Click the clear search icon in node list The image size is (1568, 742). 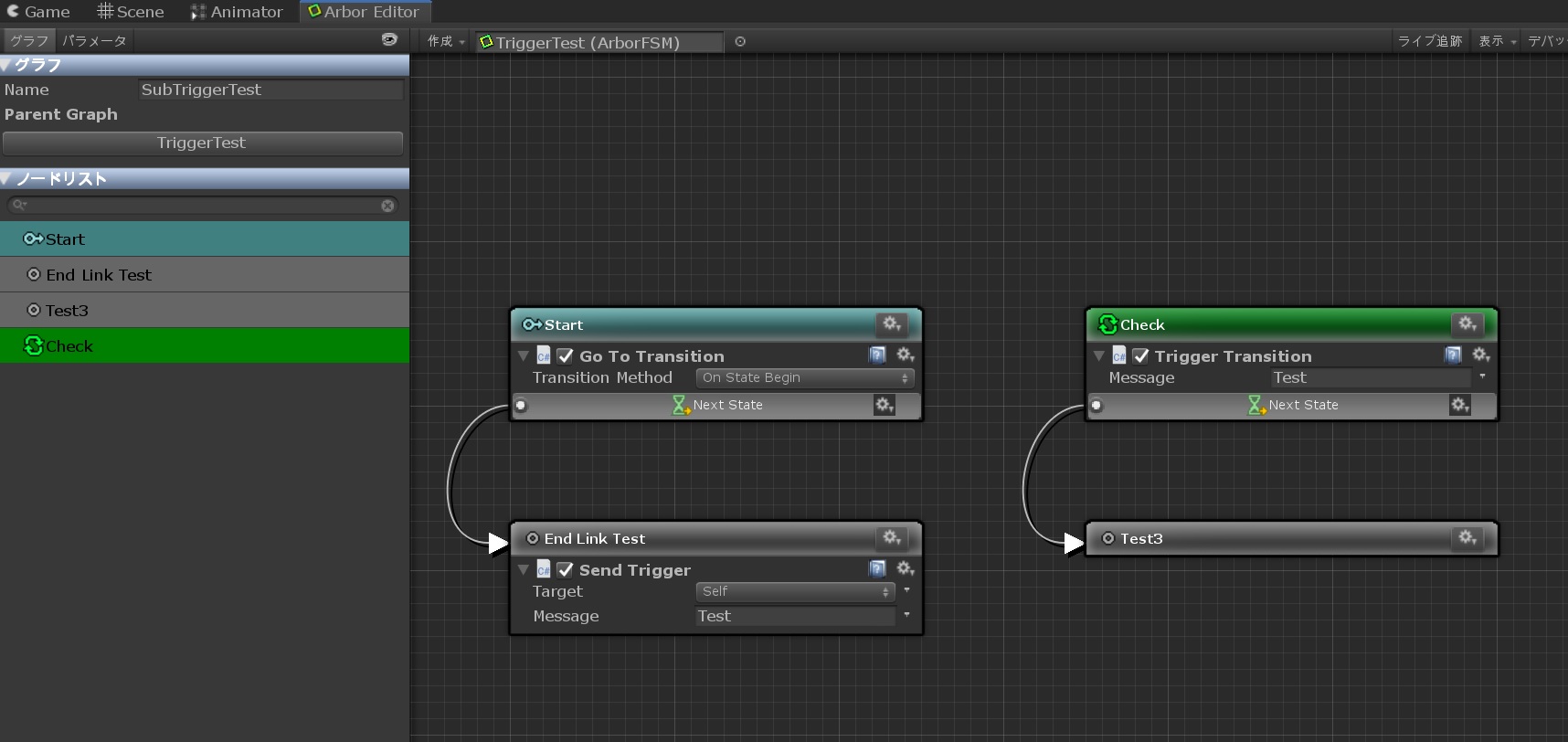coord(387,206)
